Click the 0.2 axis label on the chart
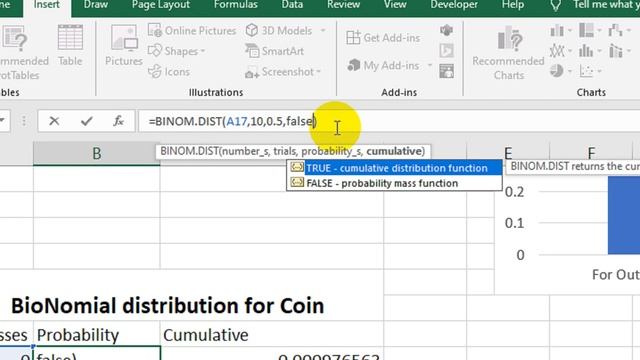The height and width of the screenshot is (360, 640). [x=514, y=191]
